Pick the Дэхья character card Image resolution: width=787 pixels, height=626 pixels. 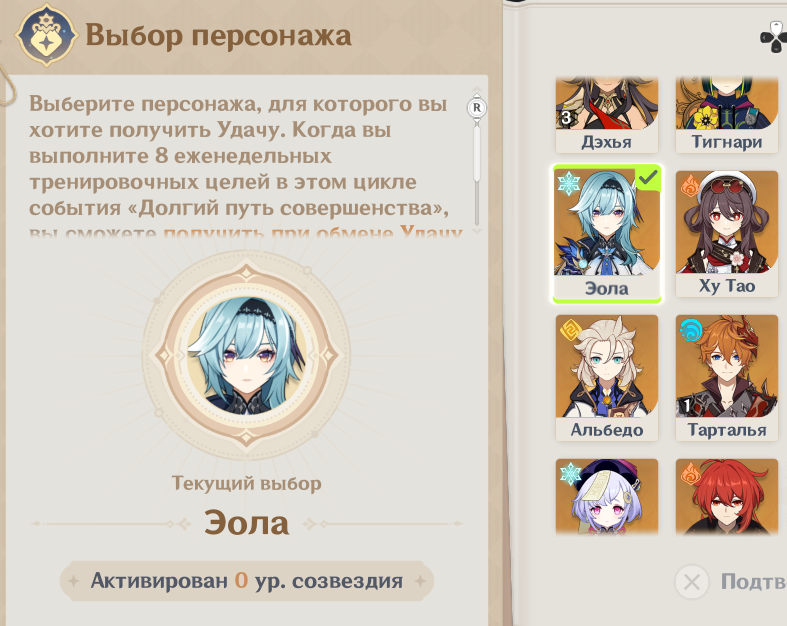(606, 115)
